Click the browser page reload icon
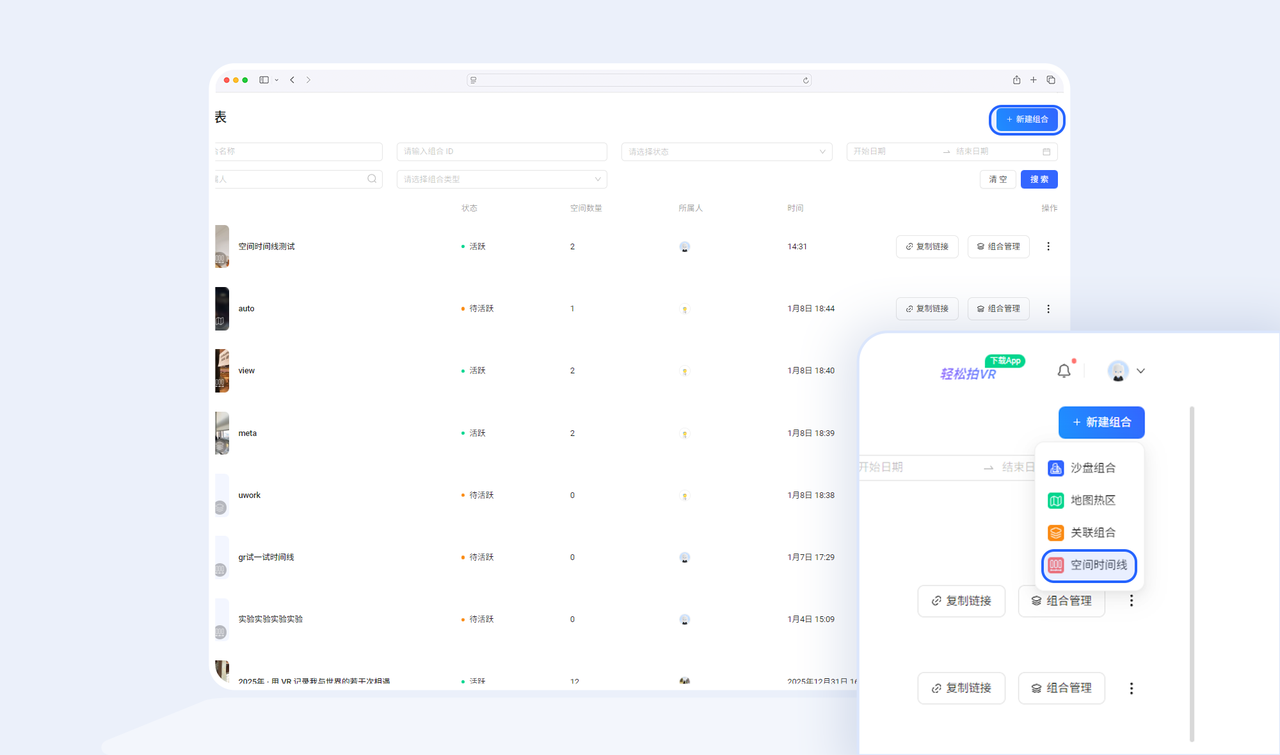 point(805,80)
